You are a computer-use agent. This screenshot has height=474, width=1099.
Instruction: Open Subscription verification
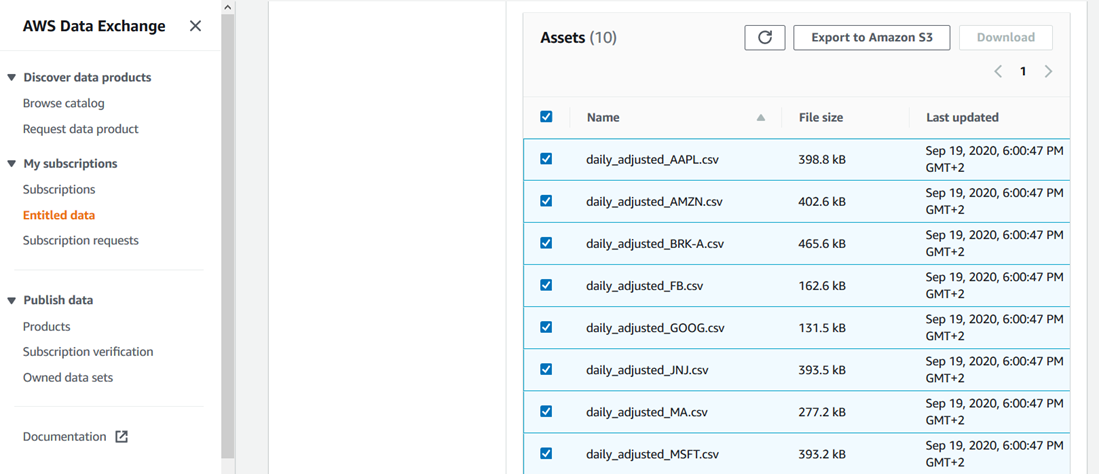click(x=88, y=352)
